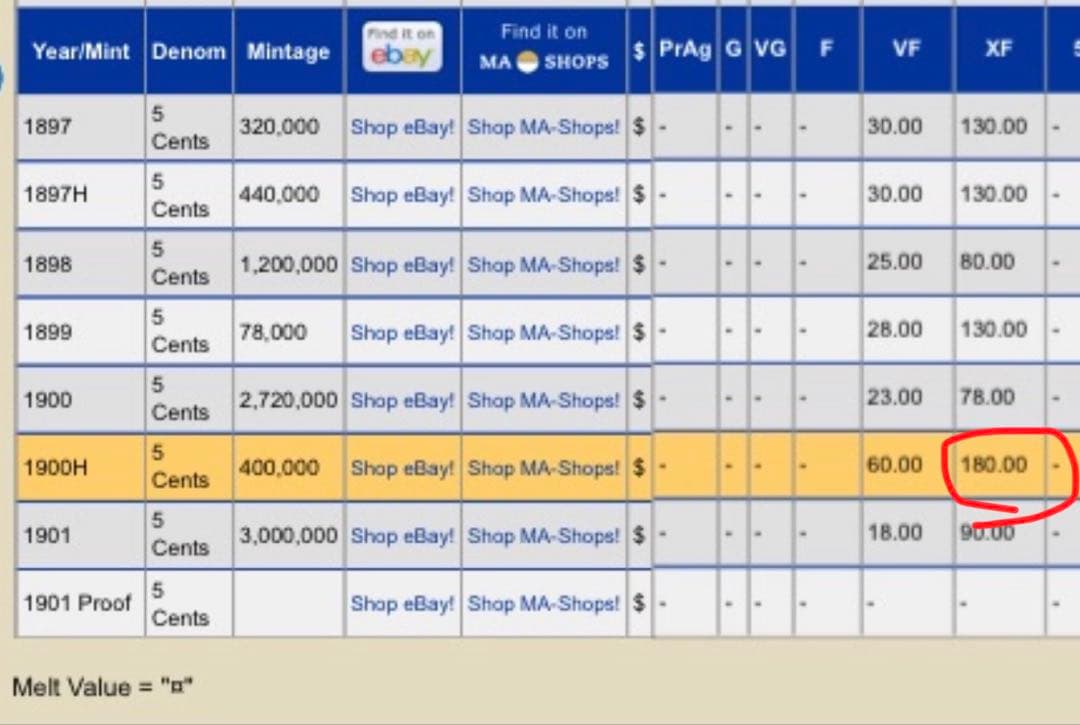Follow Shop MA-Shops! link for 1899
1080x725 pixels.
(543, 332)
